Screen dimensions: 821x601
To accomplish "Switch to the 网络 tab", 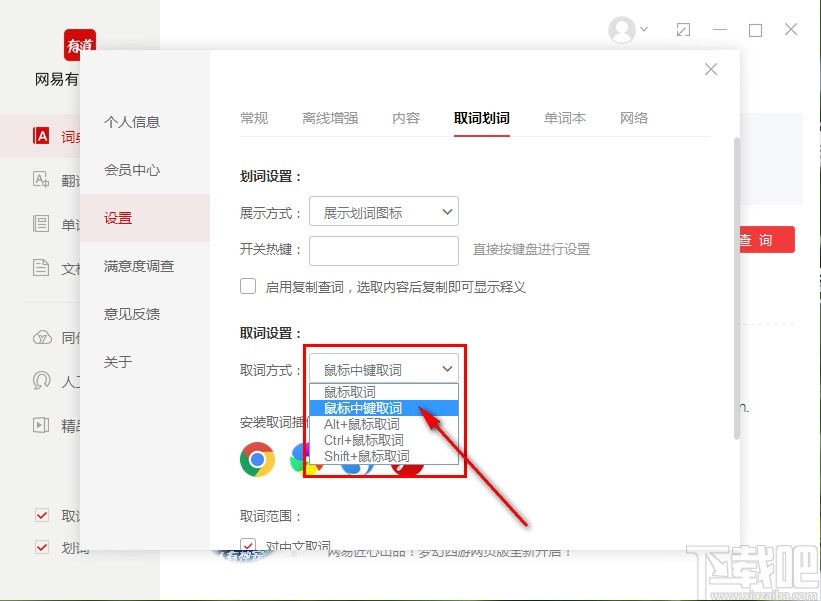I will (x=634, y=118).
